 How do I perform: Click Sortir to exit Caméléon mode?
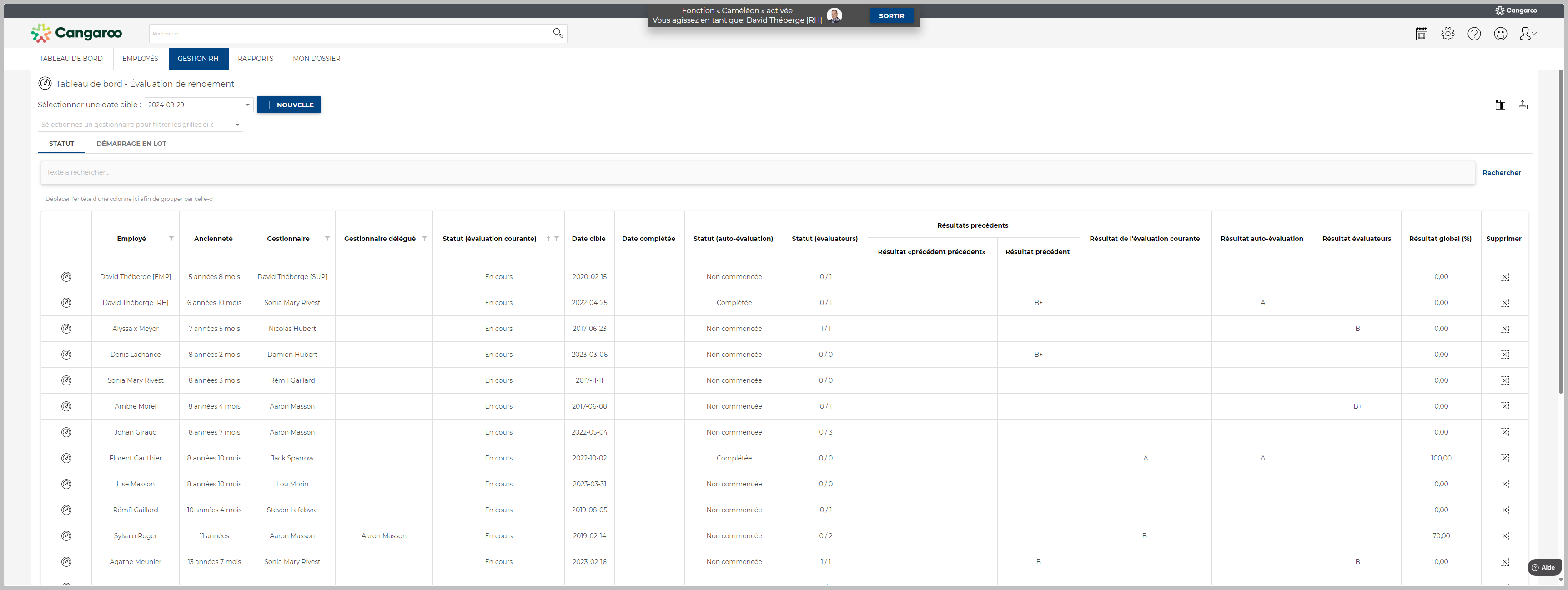tap(891, 16)
